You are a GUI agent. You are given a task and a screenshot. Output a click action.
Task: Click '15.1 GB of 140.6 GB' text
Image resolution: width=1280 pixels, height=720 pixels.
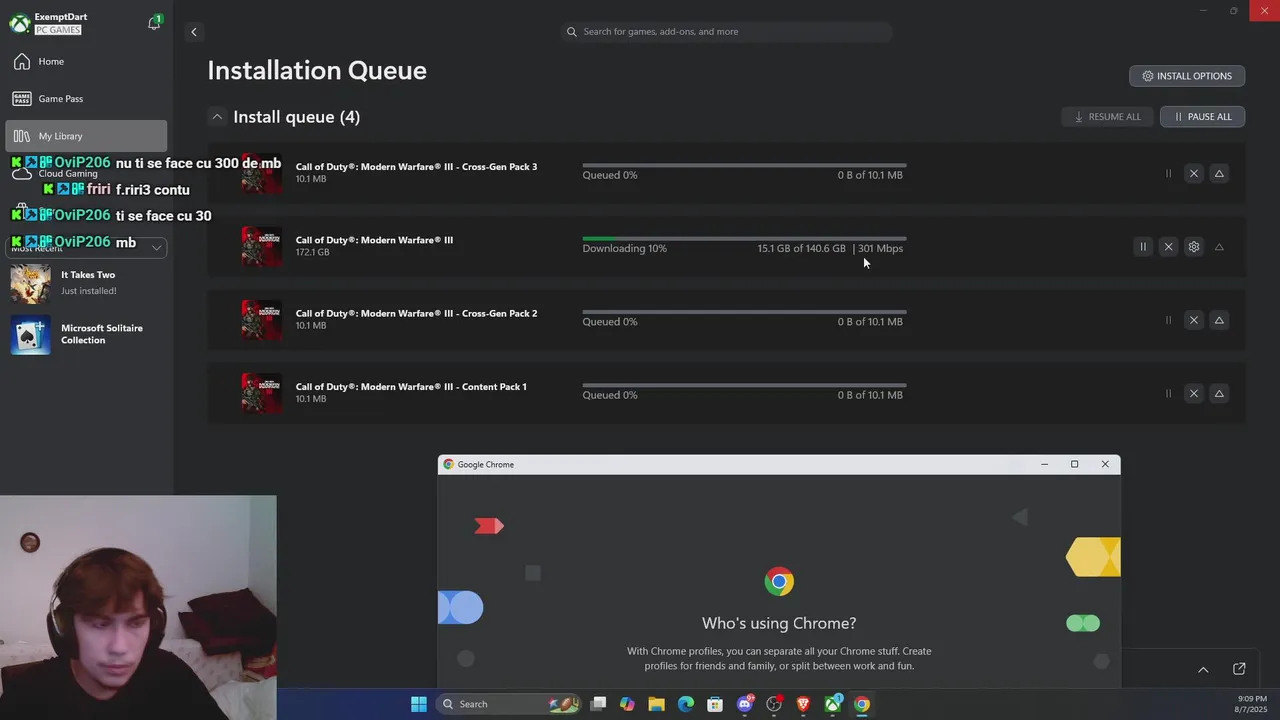click(x=801, y=248)
